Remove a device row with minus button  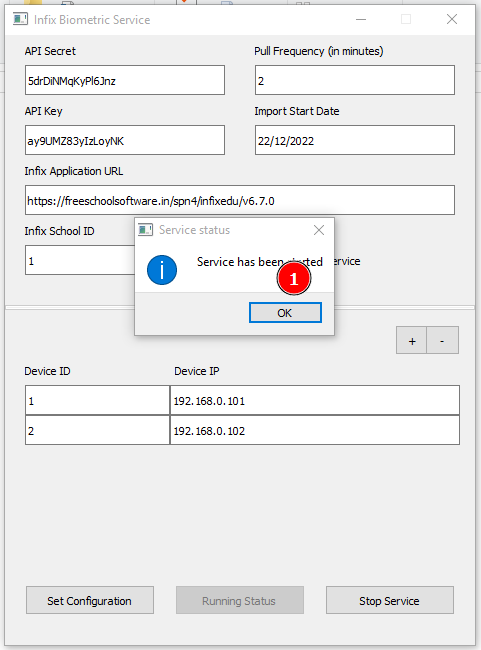click(x=442, y=340)
